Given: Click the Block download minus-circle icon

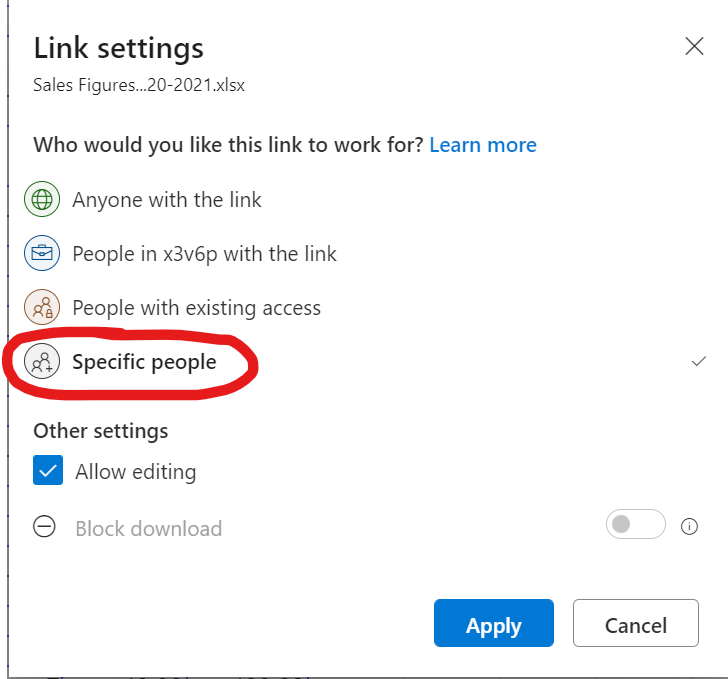Looking at the screenshot, I should click(x=45, y=528).
